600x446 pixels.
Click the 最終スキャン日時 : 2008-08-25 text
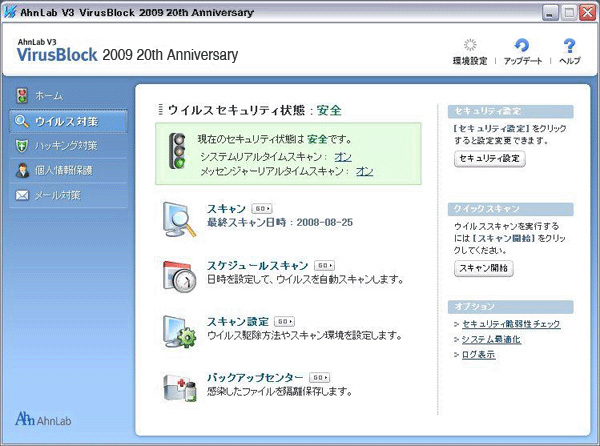(280, 223)
